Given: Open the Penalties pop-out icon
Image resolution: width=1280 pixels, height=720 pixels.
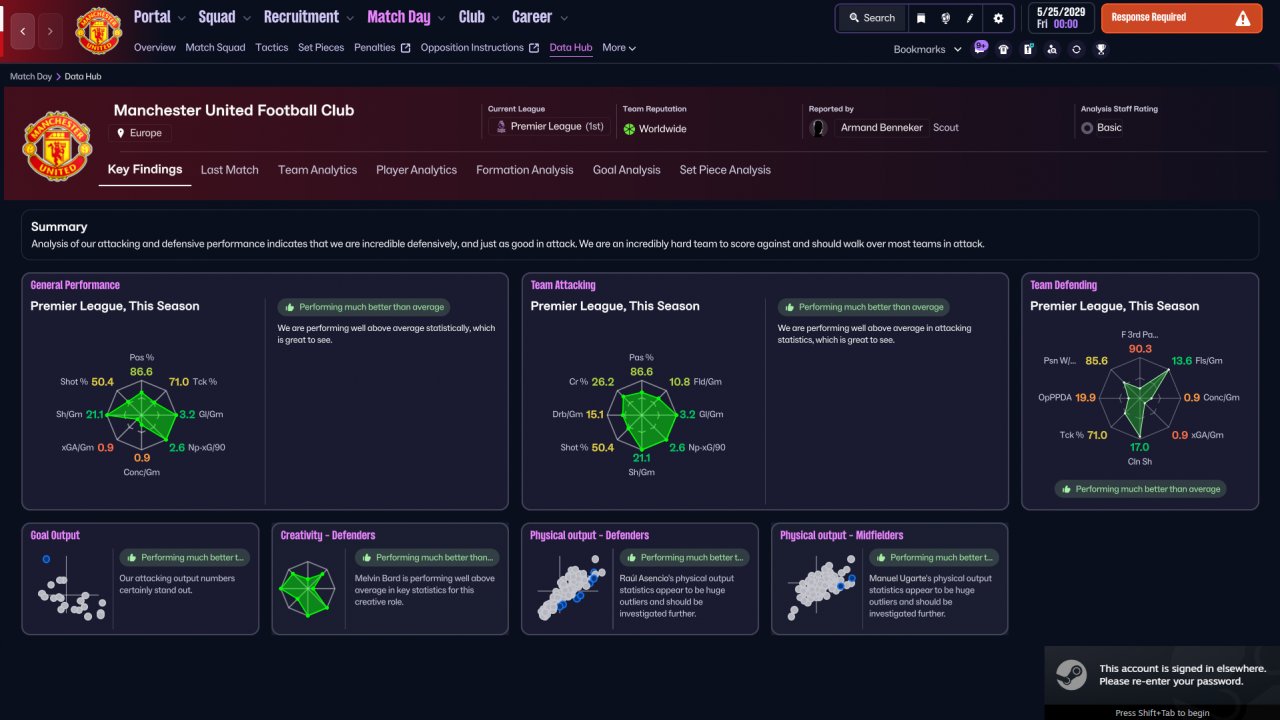Looking at the screenshot, I should coord(405,48).
